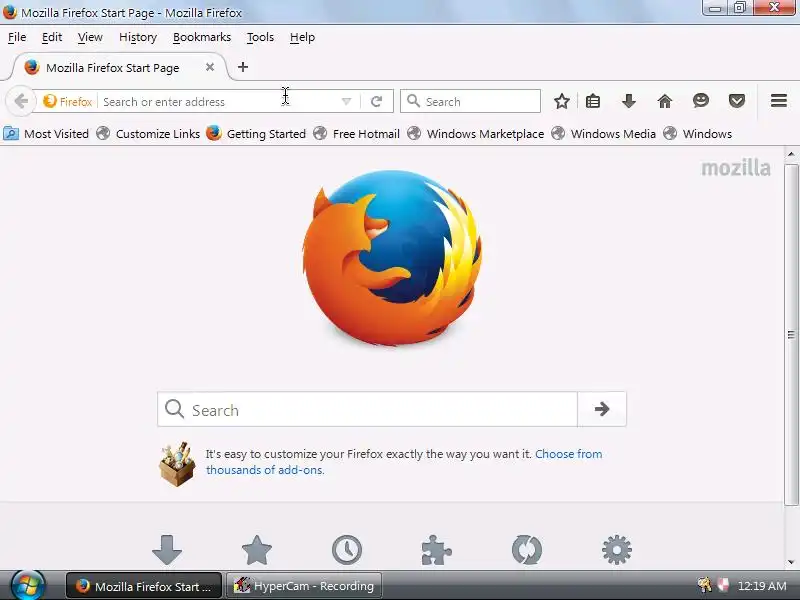Submit page search with arrow button
This screenshot has height=600, width=800.
[602, 409]
